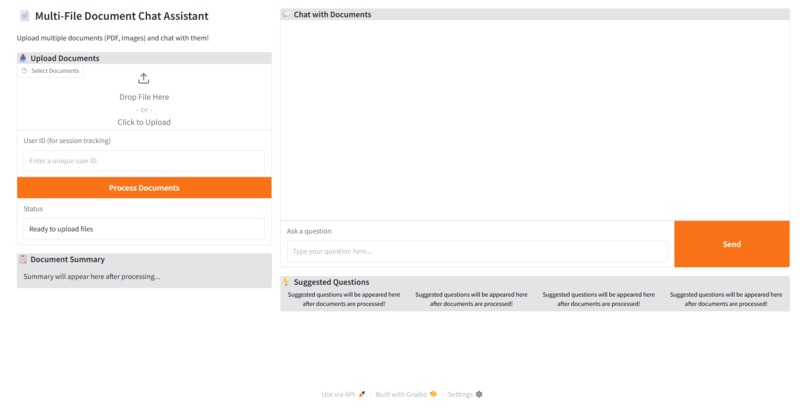Image resolution: width=806 pixels, height=406 pixels.
Task: Click the rocket icon next to Use via API
Action: click(x=362, y=394)
